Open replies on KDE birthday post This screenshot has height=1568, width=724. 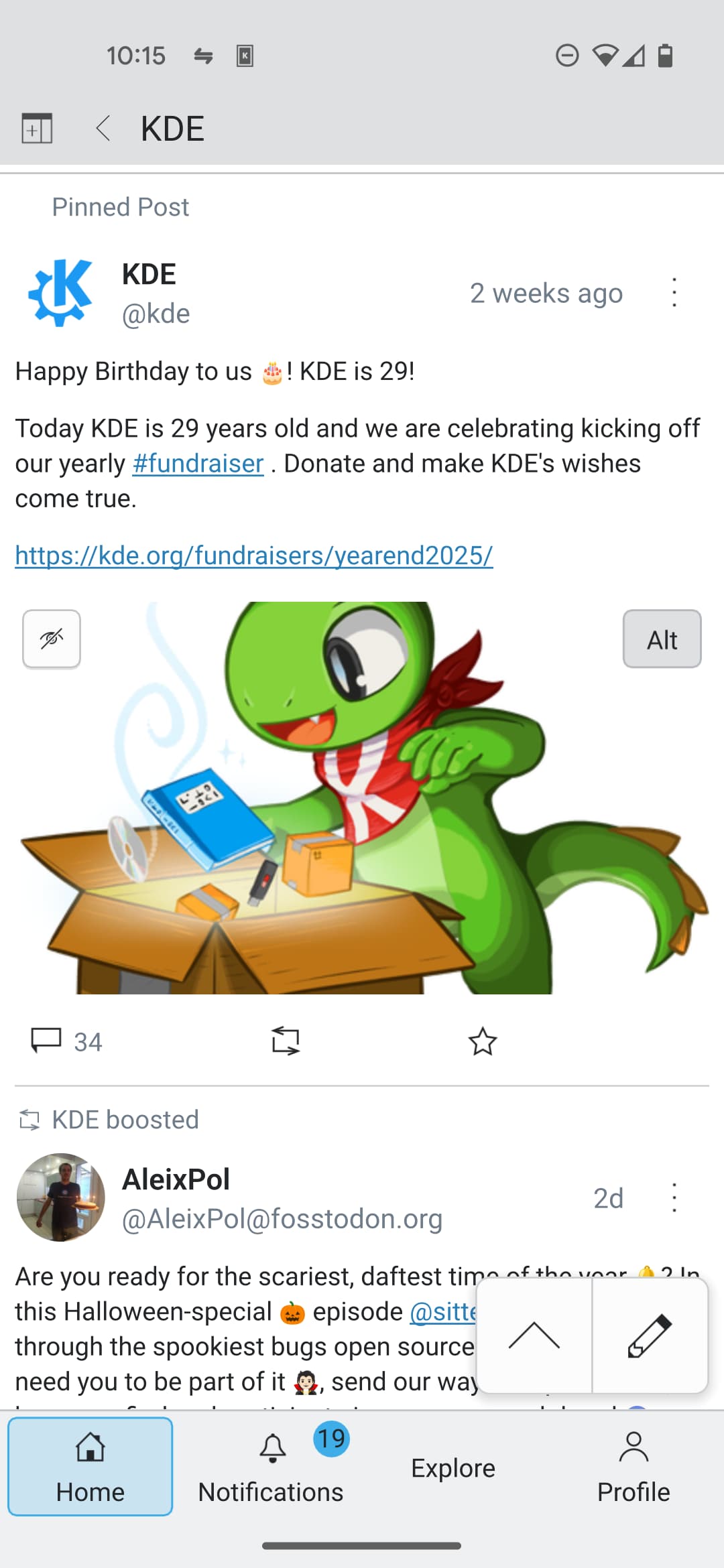pyautogui.click(x=66, y=1041)
